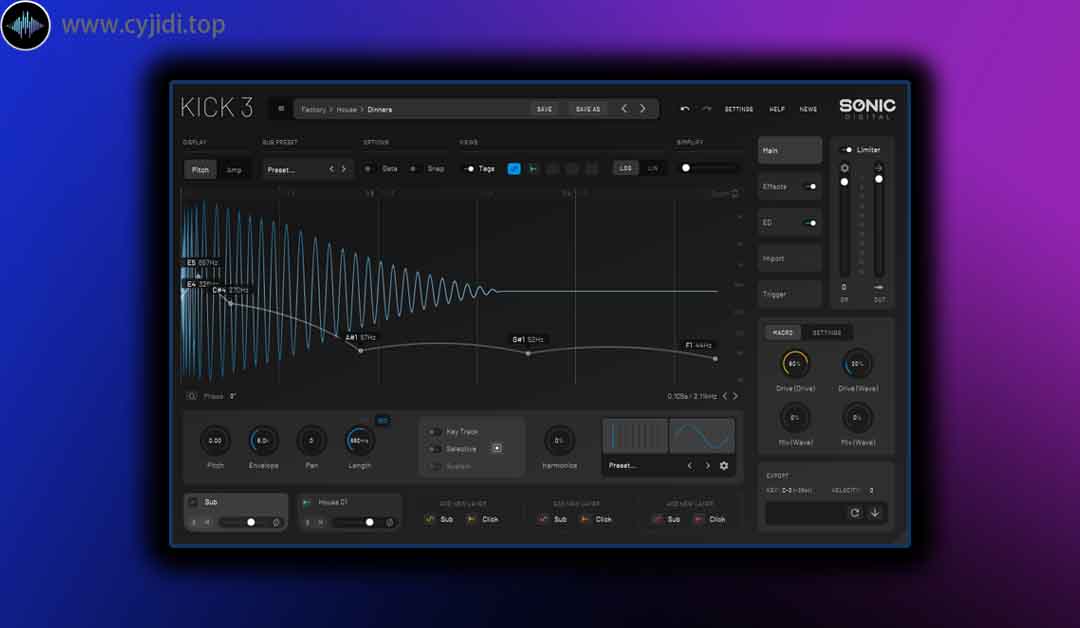The width and height of the screenshot is (1080, 628).
Task: Click the export download arrow
Action: click(875, 512)
